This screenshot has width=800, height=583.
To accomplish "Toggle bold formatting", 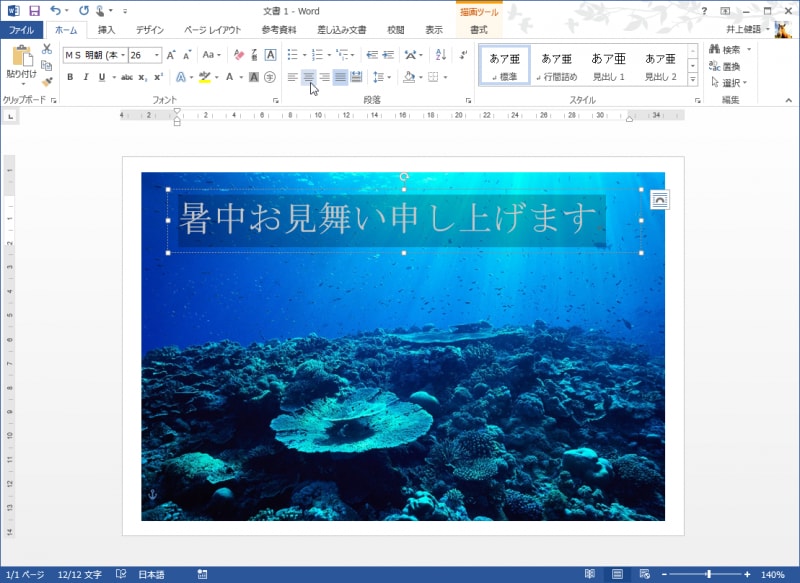I will click(x=70, y=77).
